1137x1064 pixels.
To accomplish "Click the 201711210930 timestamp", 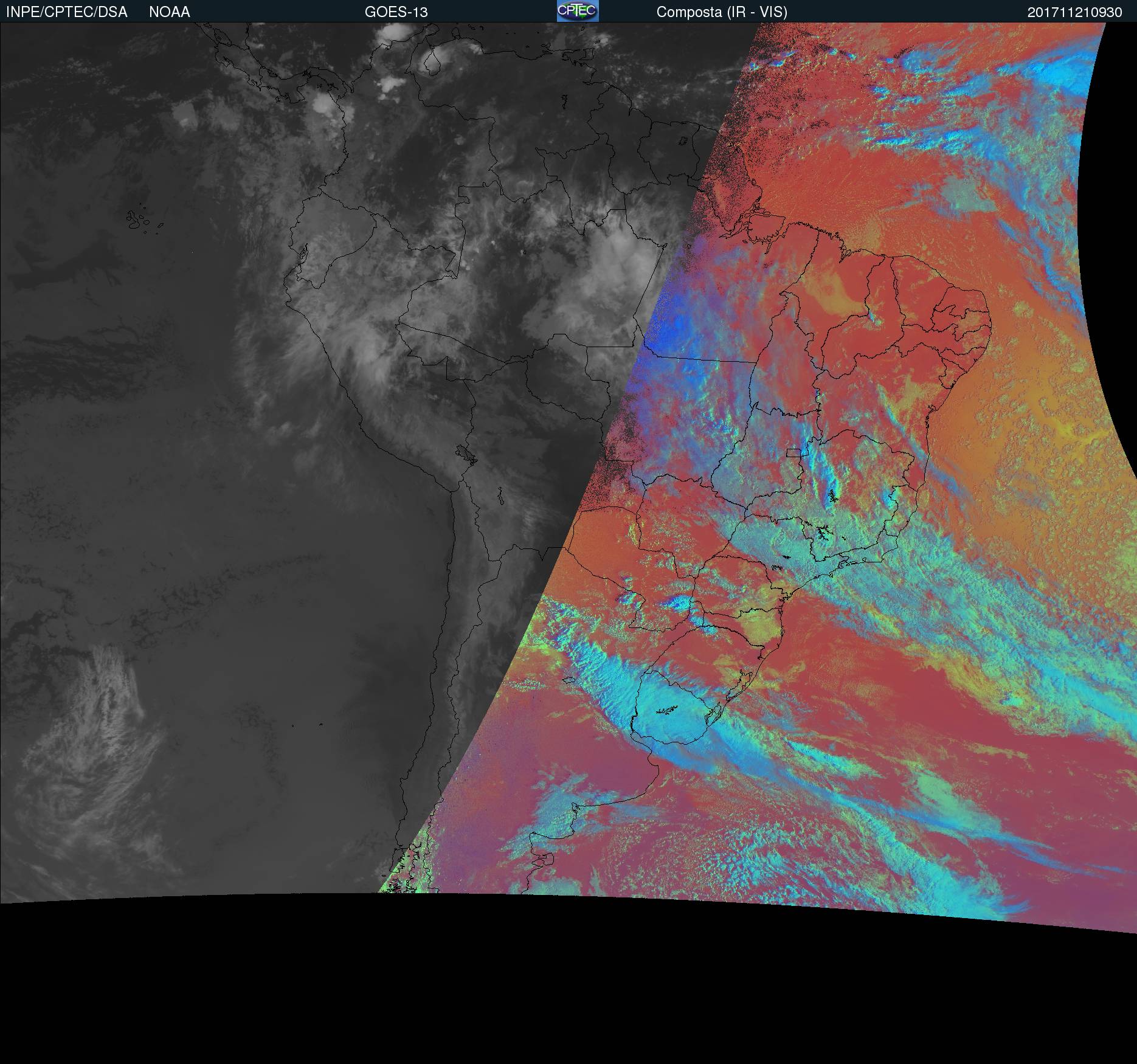I will coord(1075,12).
